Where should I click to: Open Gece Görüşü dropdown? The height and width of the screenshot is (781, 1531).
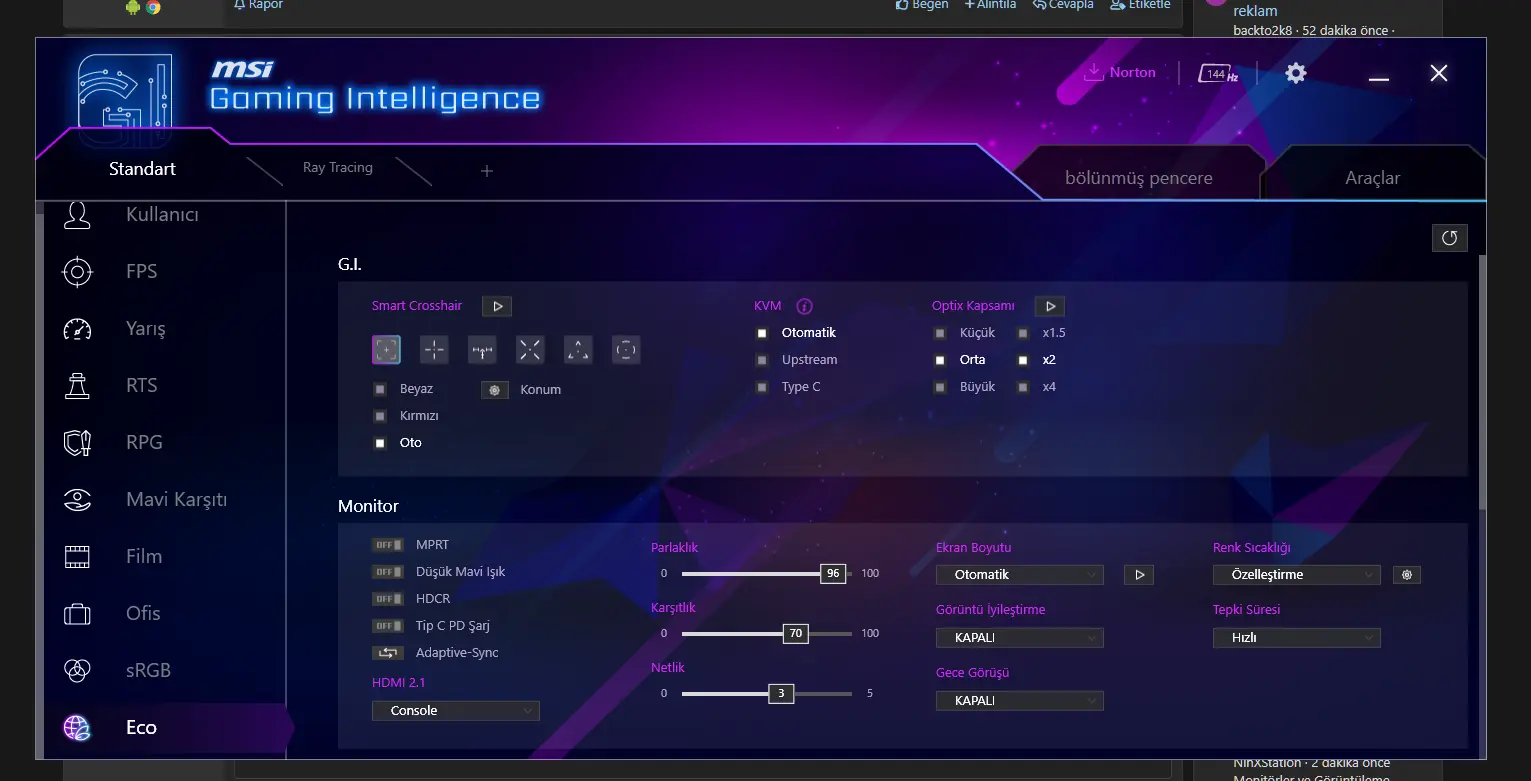(x=1020, y=701)
